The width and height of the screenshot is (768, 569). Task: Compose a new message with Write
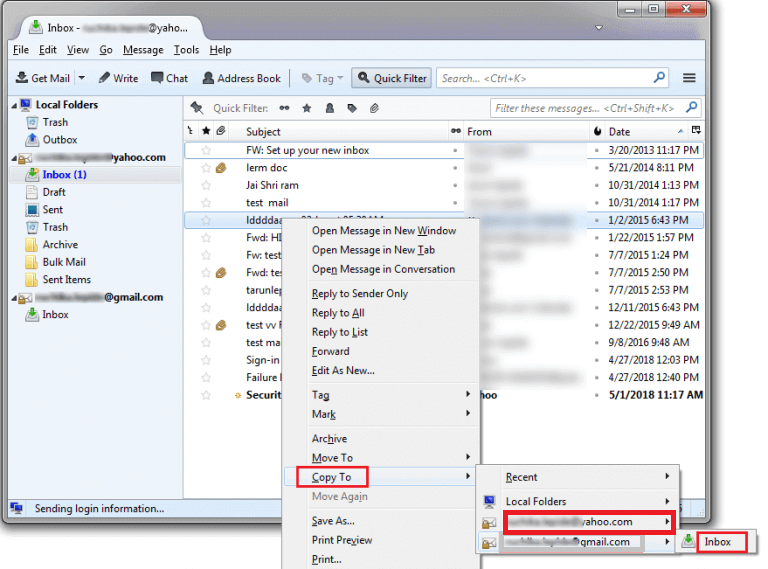pos(118,78)
